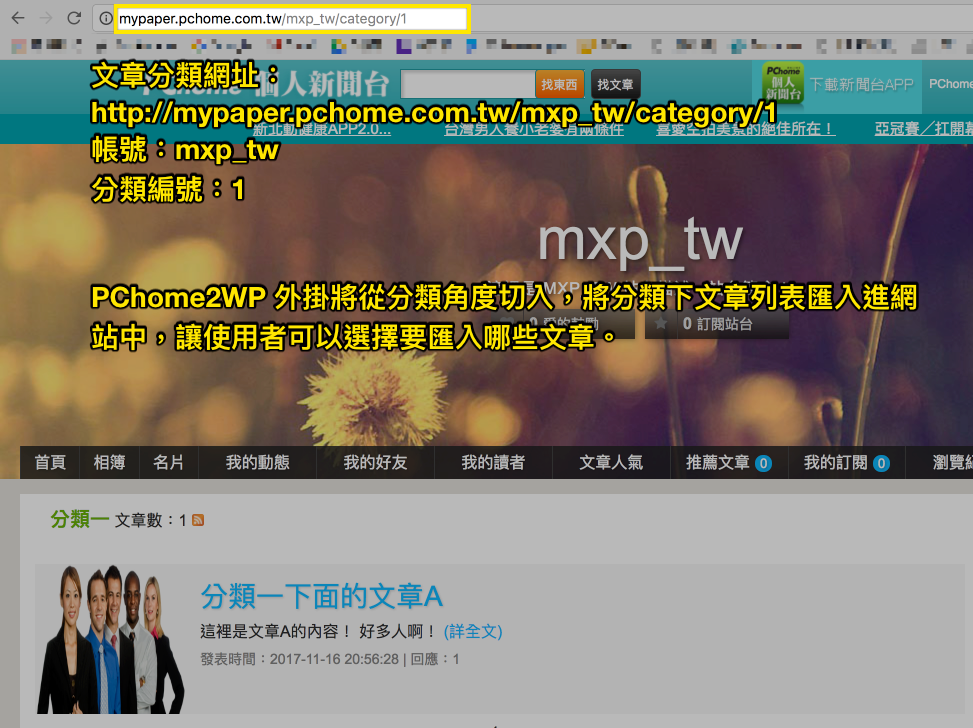Open the 文章人氣 tab
Image resolution: width=973 pixels, height=728 pixels.
coord(611,462)
